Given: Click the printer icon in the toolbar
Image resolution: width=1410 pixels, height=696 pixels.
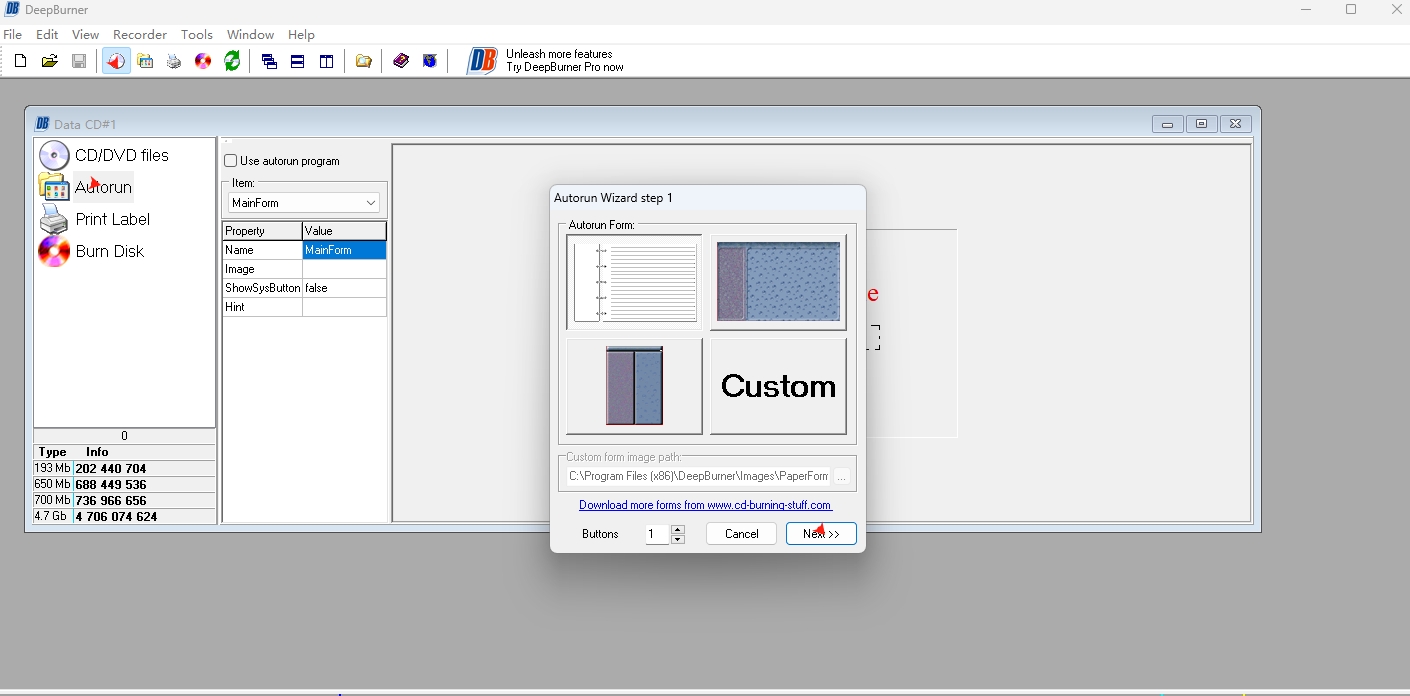Looking at the screenshot, I should [174, 62].
